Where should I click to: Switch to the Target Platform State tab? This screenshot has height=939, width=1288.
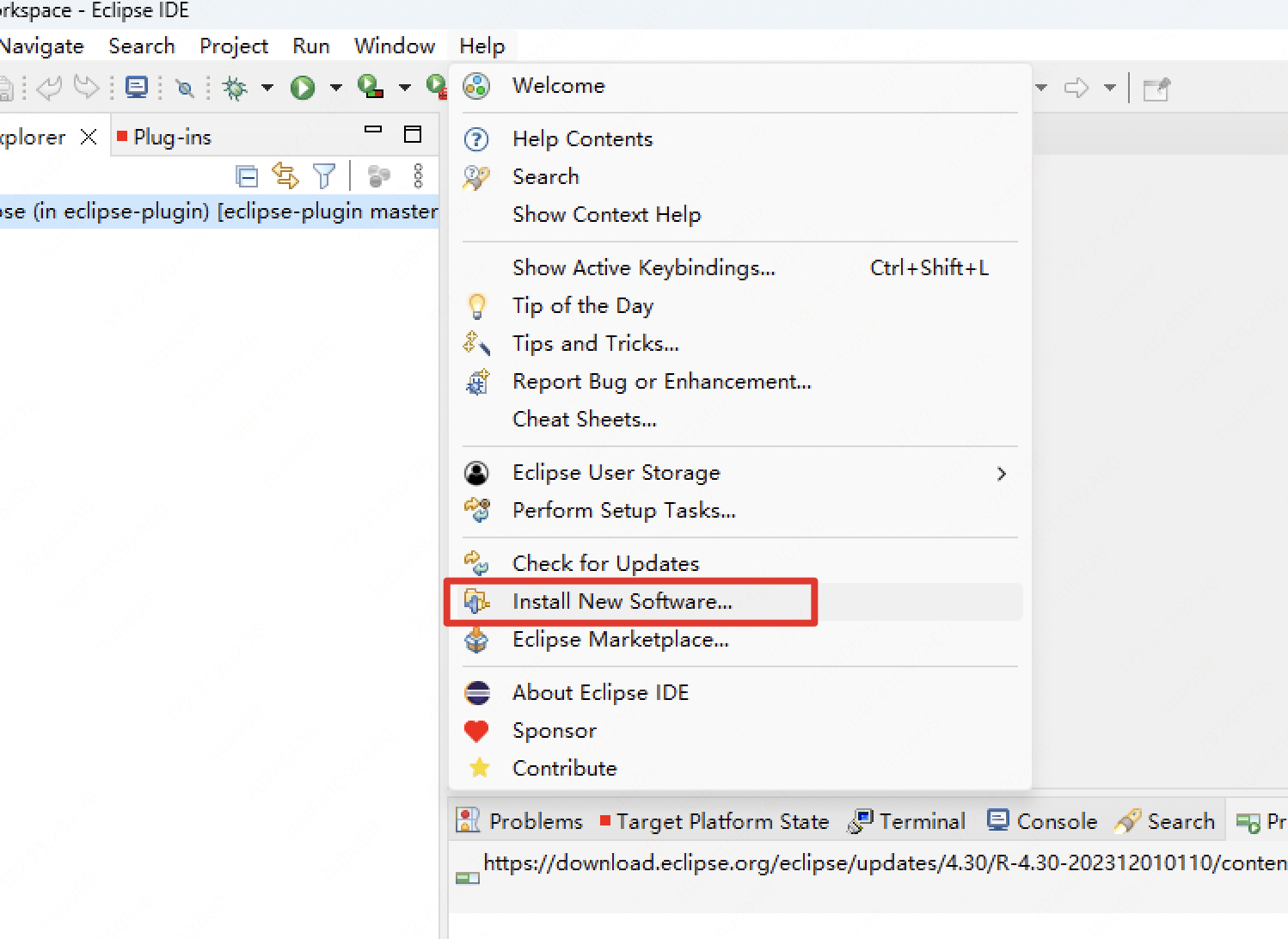tap(715, 821)
